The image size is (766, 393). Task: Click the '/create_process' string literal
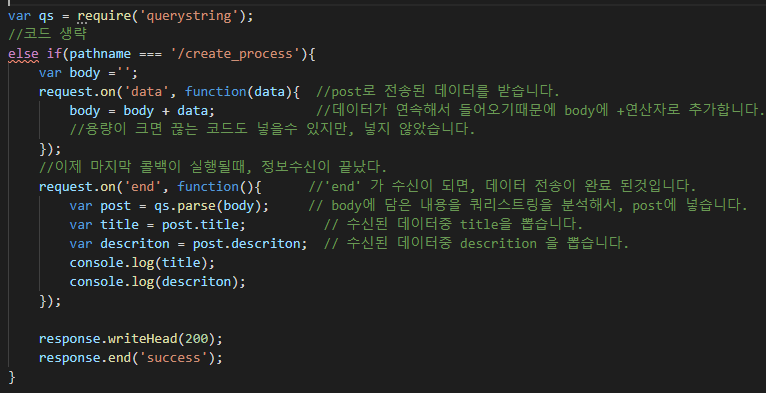point(235,54)
